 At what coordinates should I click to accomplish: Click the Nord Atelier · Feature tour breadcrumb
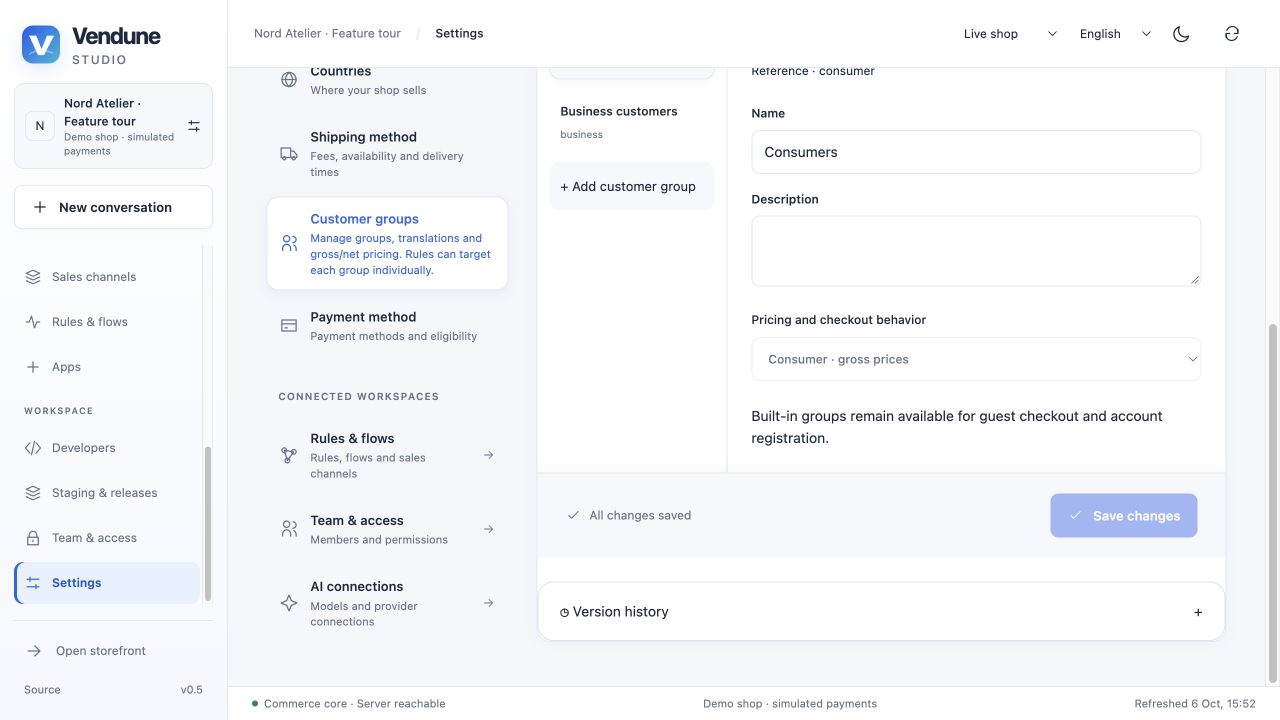(327, 34)
